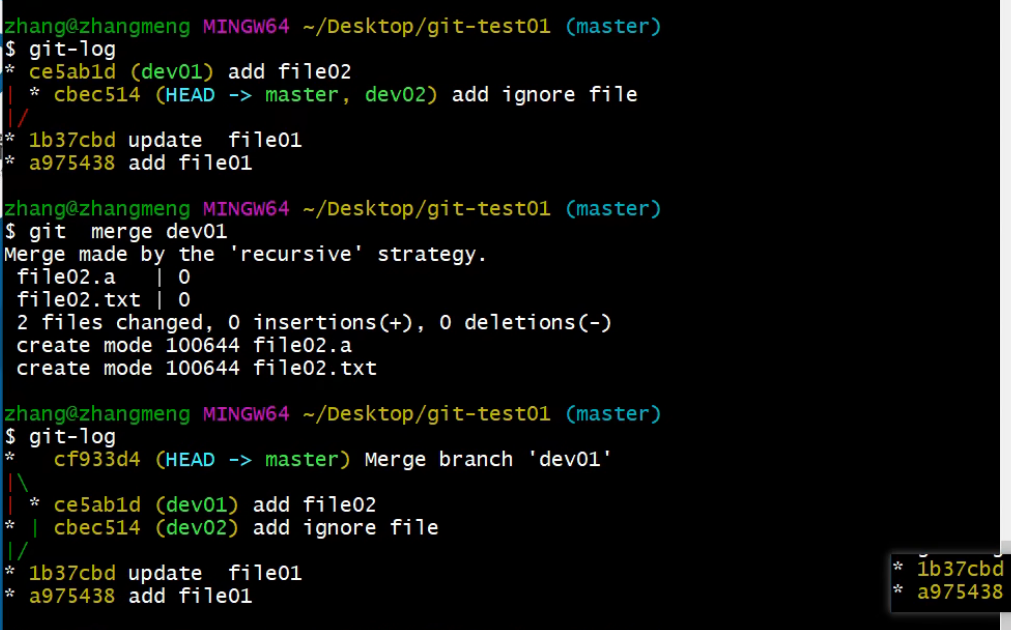Screen dimensions: 1011x630
Task: Click the a975438 hash in the bottom-right overlay
Action: 960,592
